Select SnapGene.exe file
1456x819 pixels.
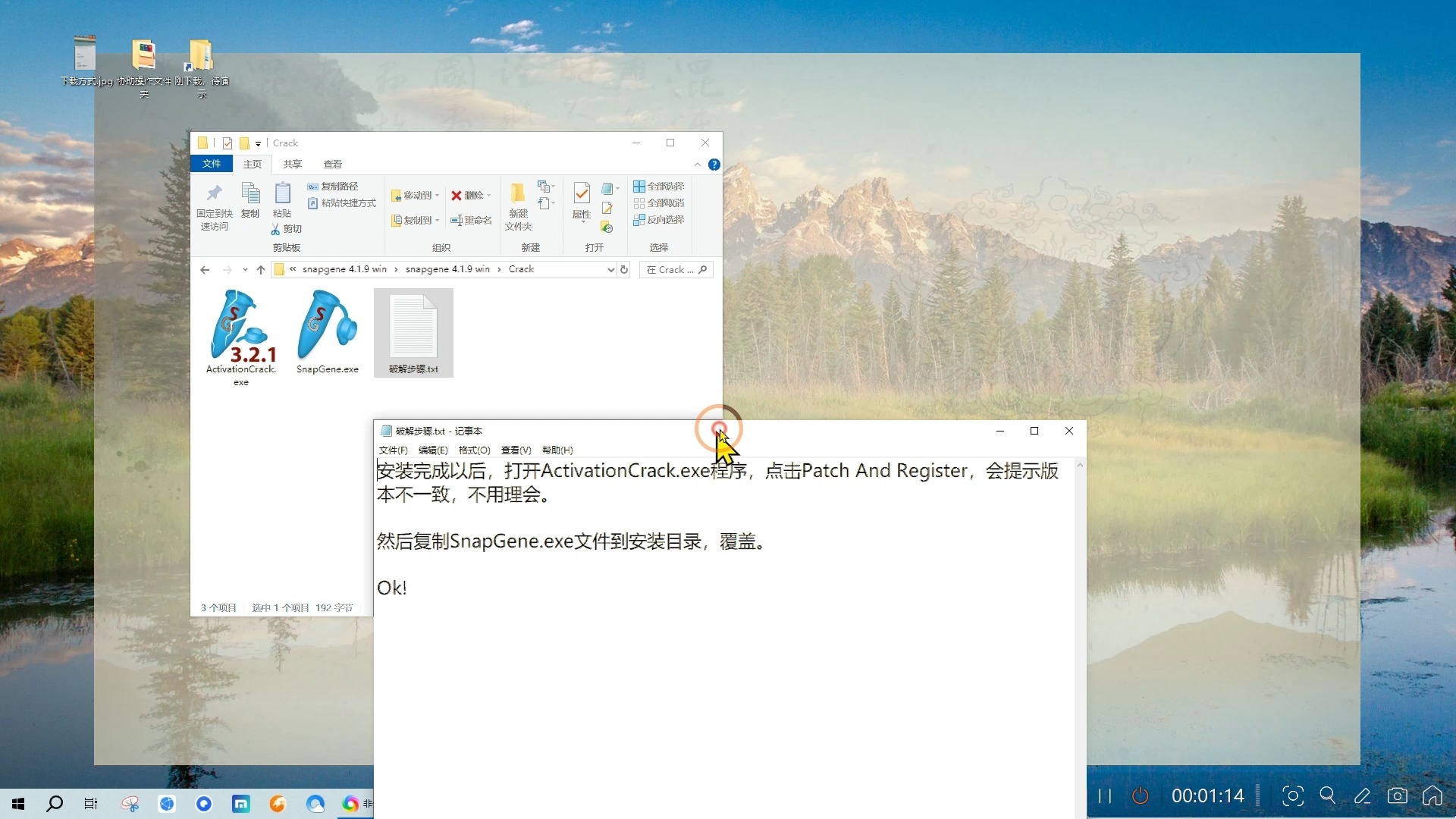pyautogui.click(x=328, y=332)
